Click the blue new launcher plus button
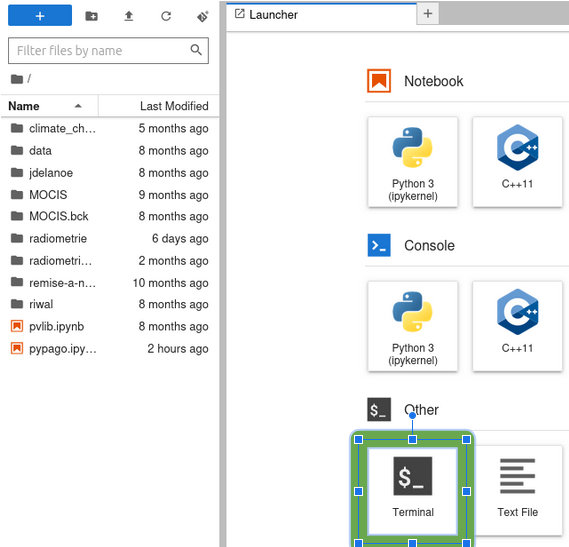This screenshot has width=569, height=547. coord(40,16)
